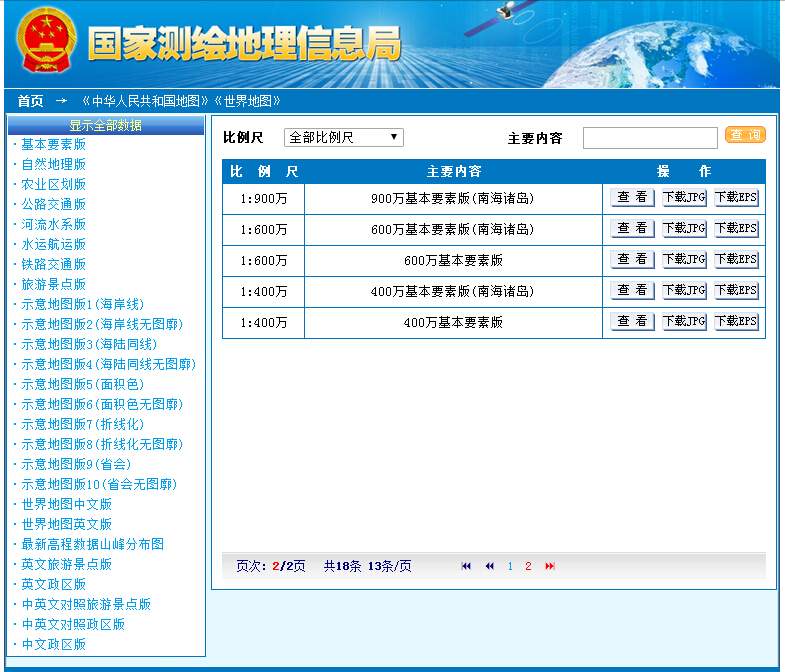Download JPG of 400万基本要素版
The width and height of the screenshot is (785, 672).
[684, 321]
